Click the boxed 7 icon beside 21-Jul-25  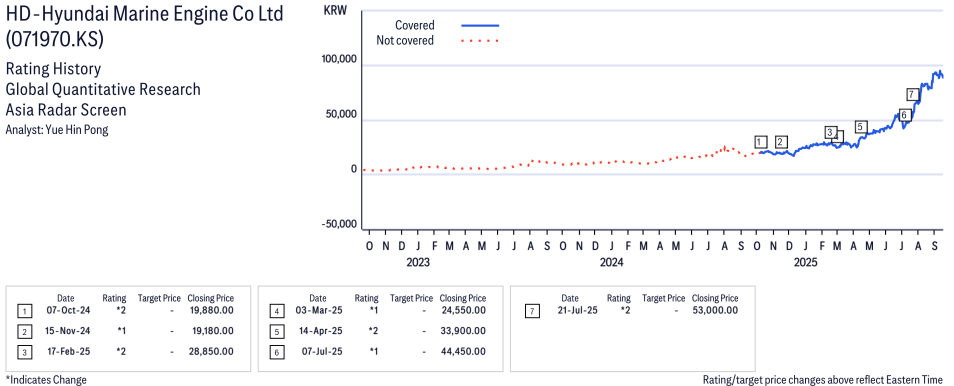(x=531, y=312)
